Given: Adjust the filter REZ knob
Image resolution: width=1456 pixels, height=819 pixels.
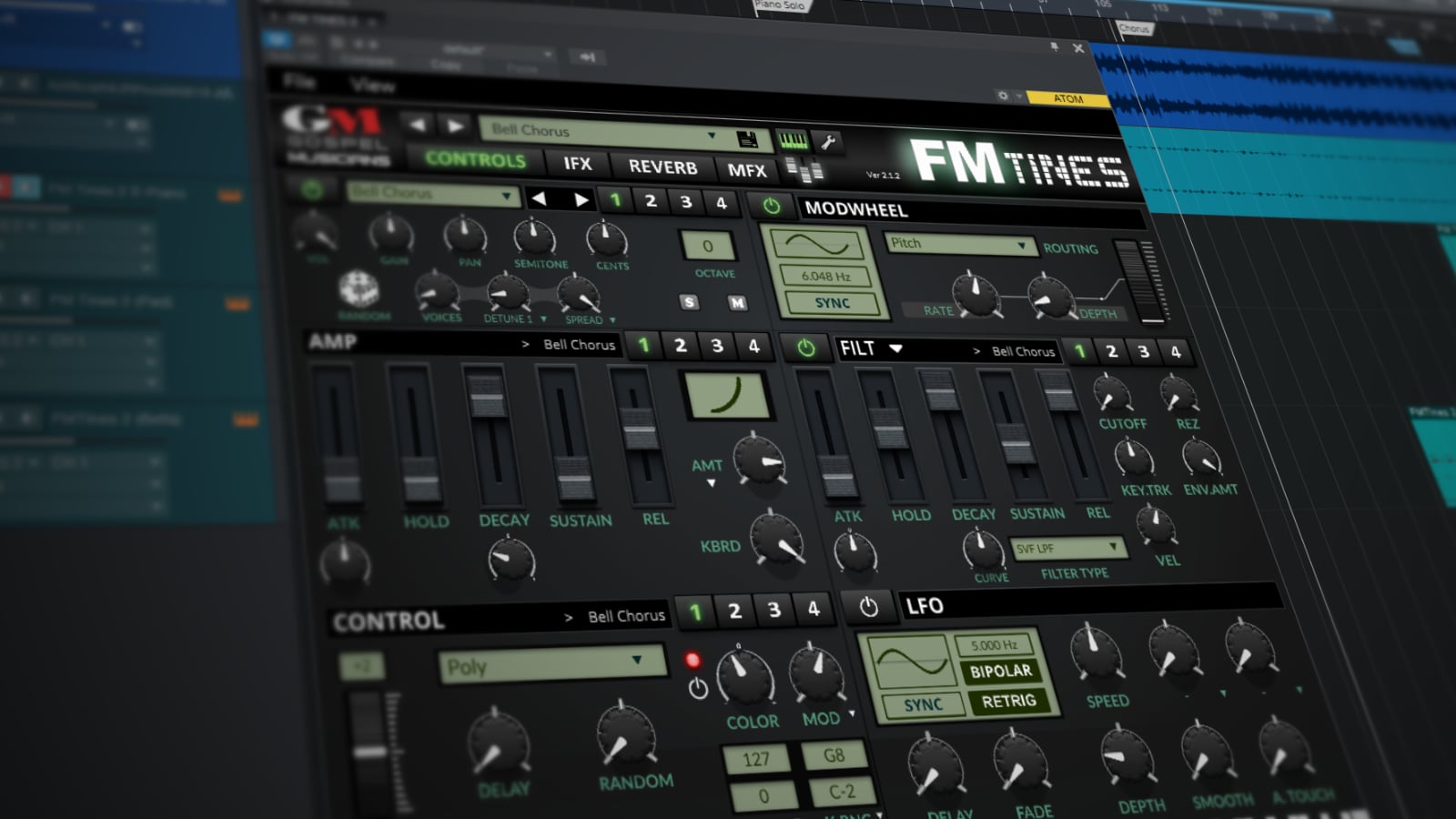Looking at the screenshot, I should (1178, 394).
